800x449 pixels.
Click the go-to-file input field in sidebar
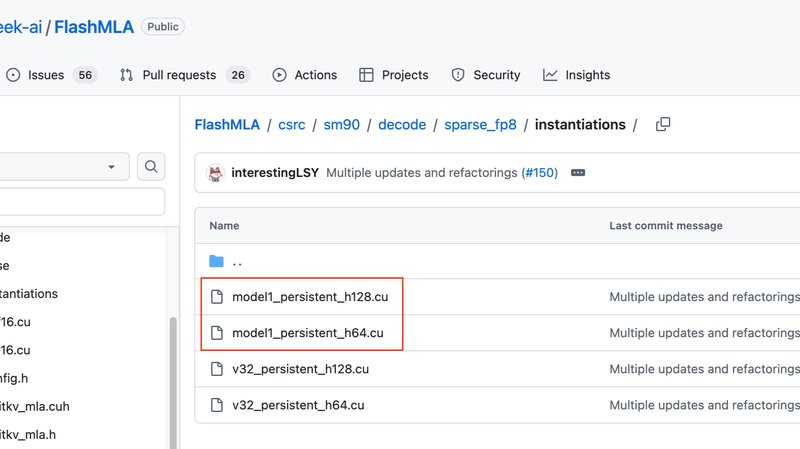tap(82, 202)
